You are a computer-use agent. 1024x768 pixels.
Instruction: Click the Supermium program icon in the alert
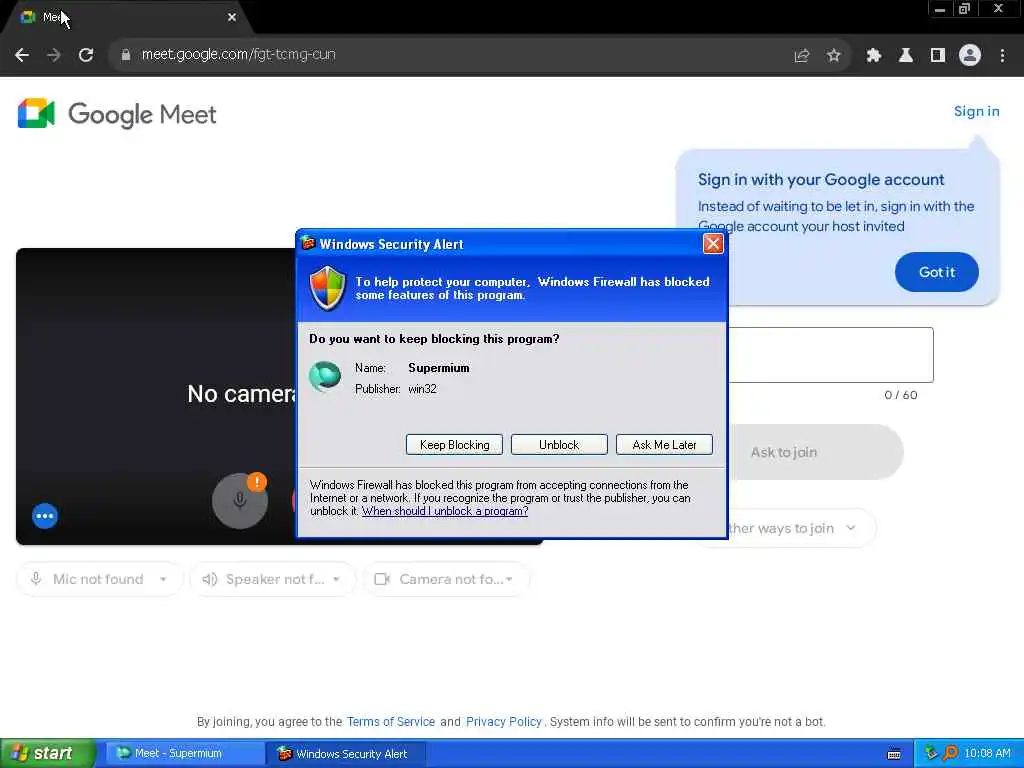325,377
